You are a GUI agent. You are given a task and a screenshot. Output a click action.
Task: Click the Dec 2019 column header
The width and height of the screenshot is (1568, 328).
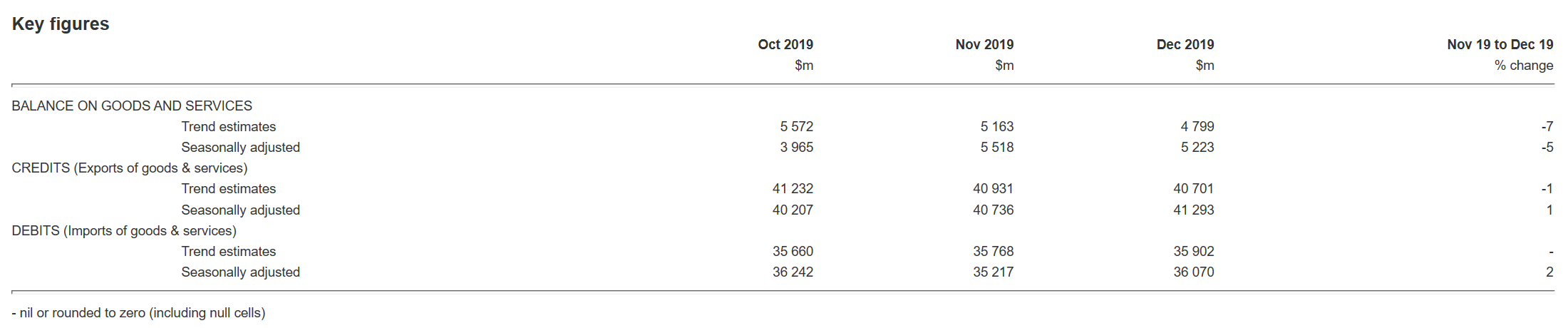point(1185,44)
